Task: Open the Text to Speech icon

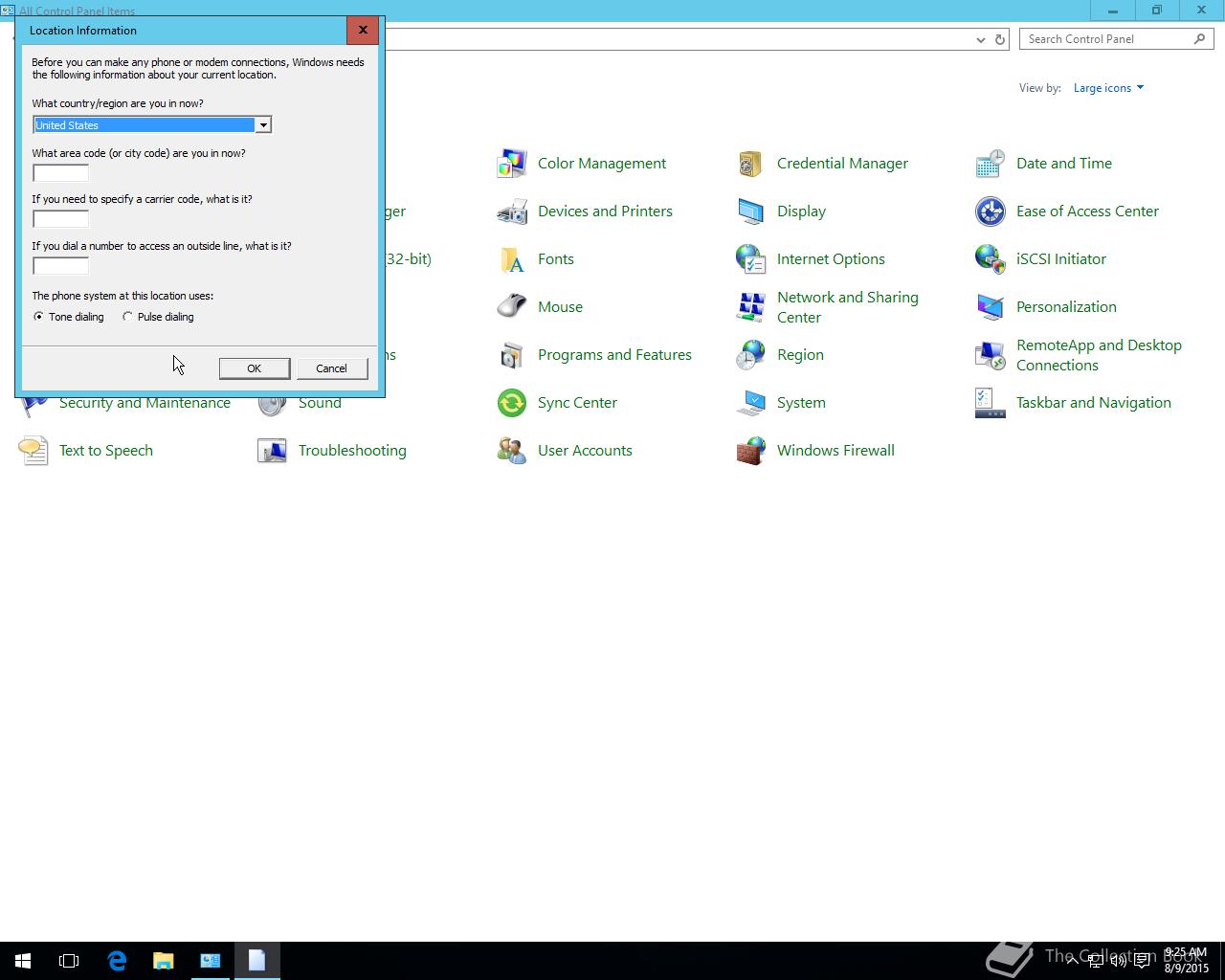Action: tap(33, 451)
